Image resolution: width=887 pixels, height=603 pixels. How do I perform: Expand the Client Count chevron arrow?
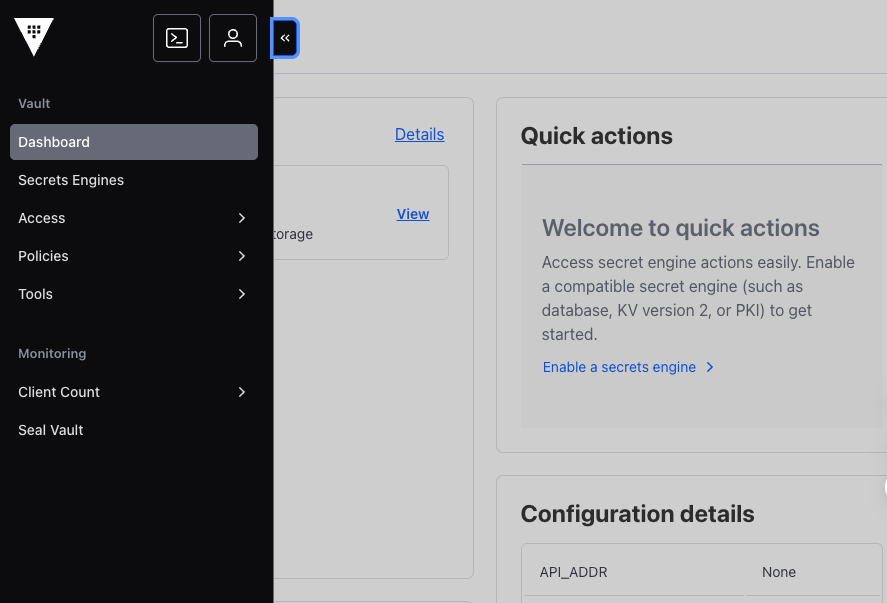pos(242,392)
